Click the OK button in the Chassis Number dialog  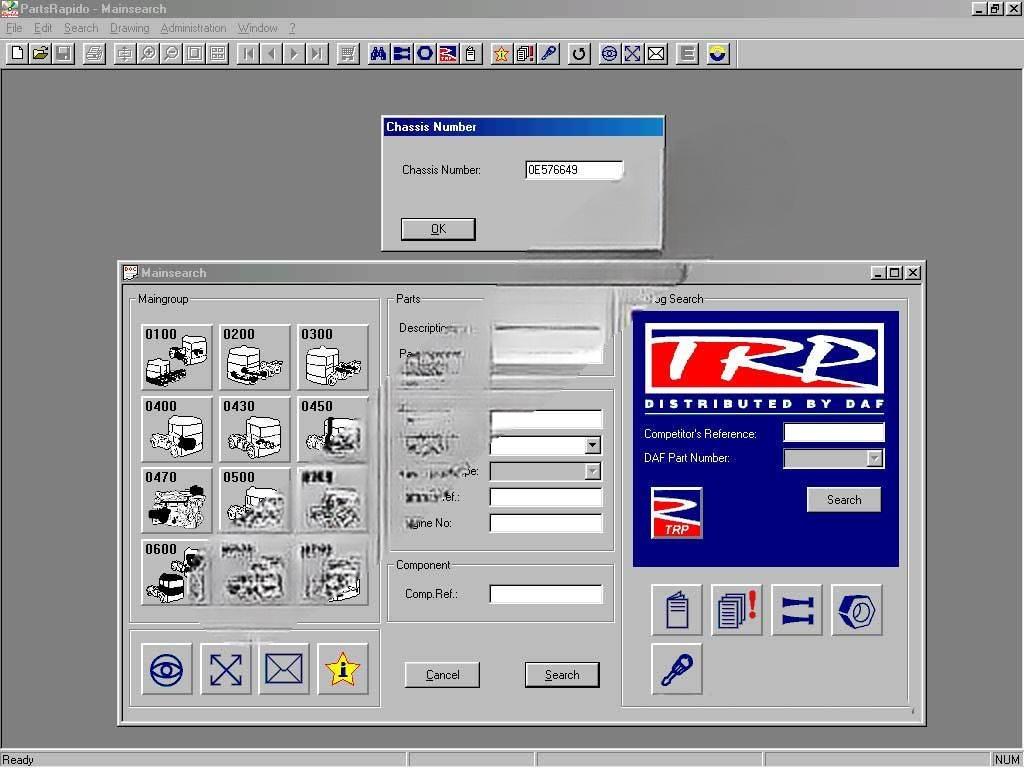click(437, 229)
